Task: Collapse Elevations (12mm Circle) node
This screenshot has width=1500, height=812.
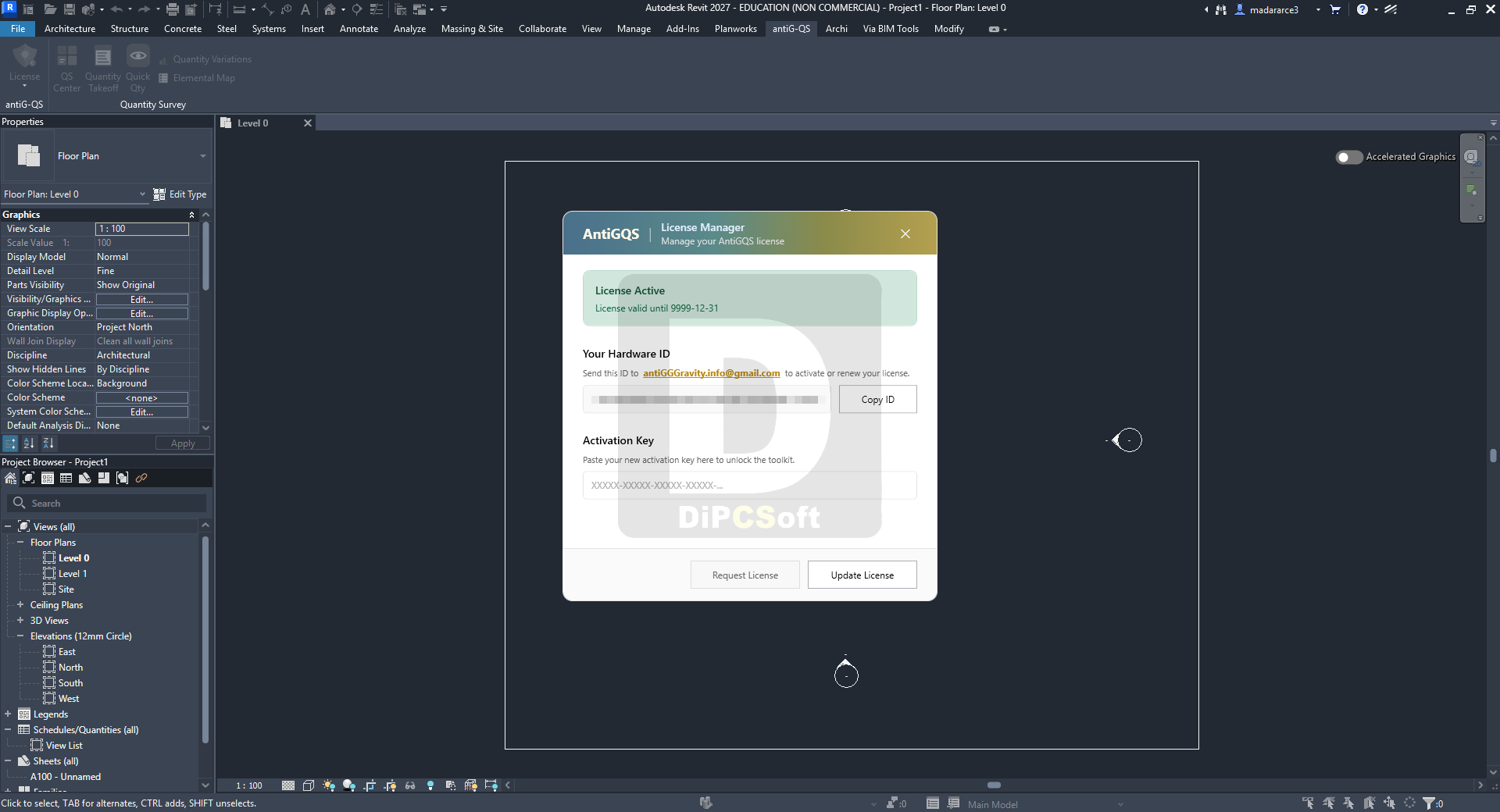Action: (x=20, y=636)
